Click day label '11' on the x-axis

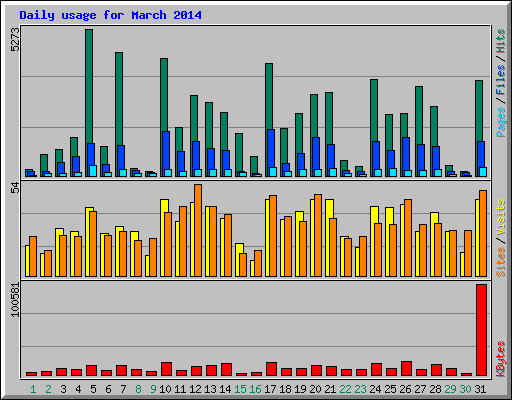point(180,389)
